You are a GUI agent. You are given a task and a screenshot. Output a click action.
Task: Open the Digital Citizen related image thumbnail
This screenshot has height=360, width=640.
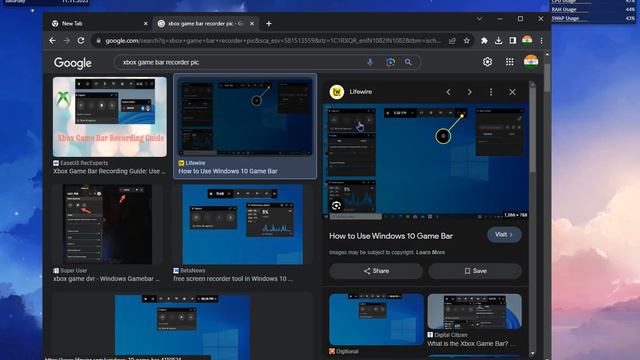(x=474, y=311)
